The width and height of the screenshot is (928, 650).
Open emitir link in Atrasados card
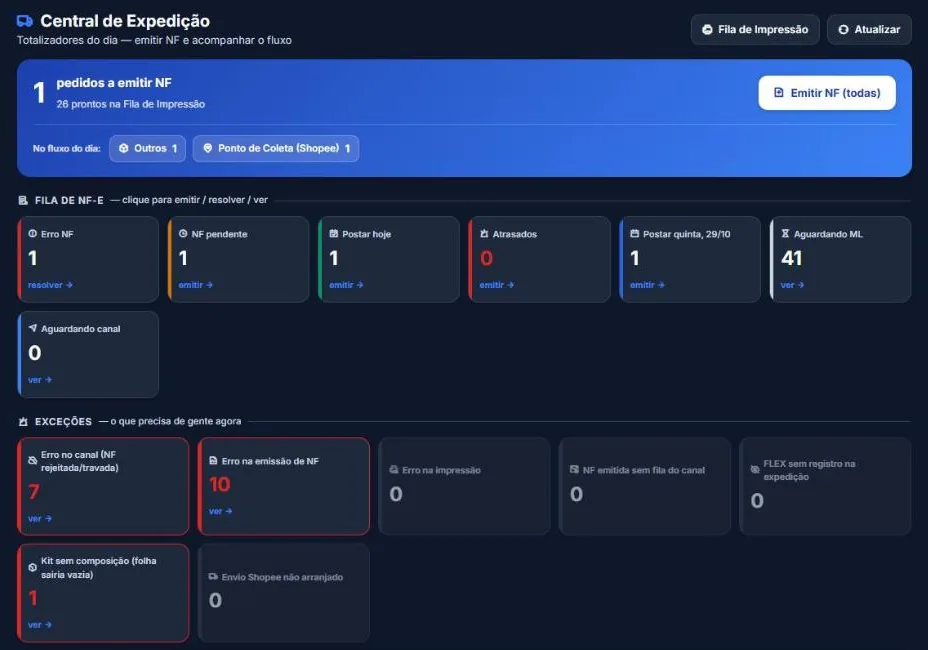click(497, 285)
